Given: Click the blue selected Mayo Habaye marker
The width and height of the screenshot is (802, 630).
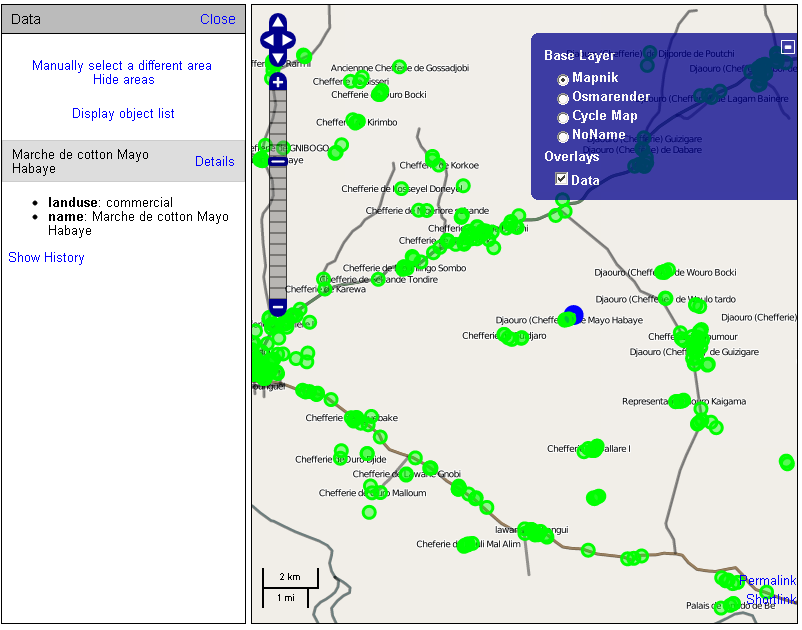Looking at the screenshot, I should pyautogui.click(x=573, y=316).
